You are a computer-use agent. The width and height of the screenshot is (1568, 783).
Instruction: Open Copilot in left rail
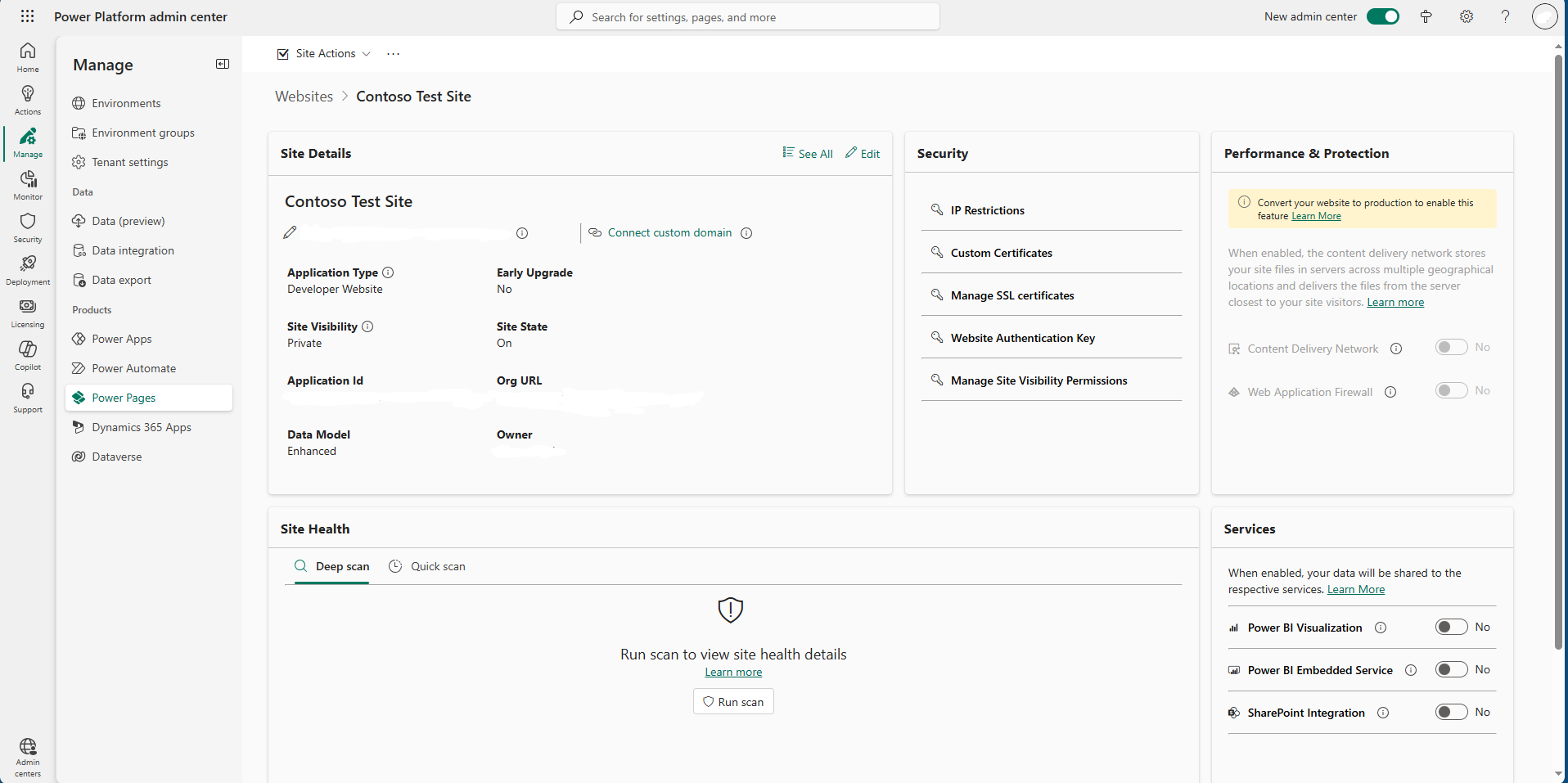tap(28, 355)
